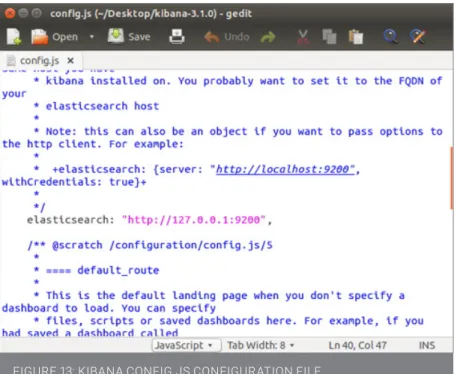Click the default_route heading text
457x374 pixels.
[118, 270]
